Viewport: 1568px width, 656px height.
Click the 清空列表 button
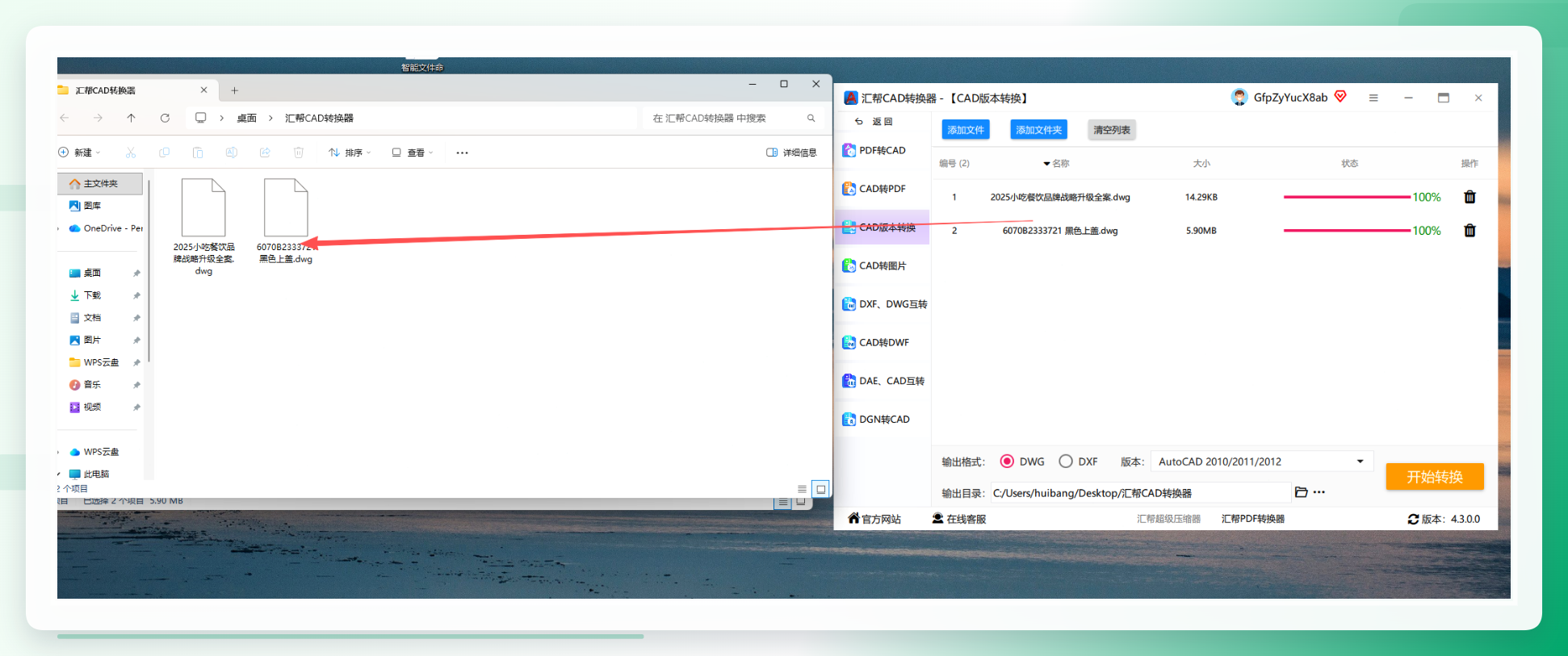[x=1112, y=130]
